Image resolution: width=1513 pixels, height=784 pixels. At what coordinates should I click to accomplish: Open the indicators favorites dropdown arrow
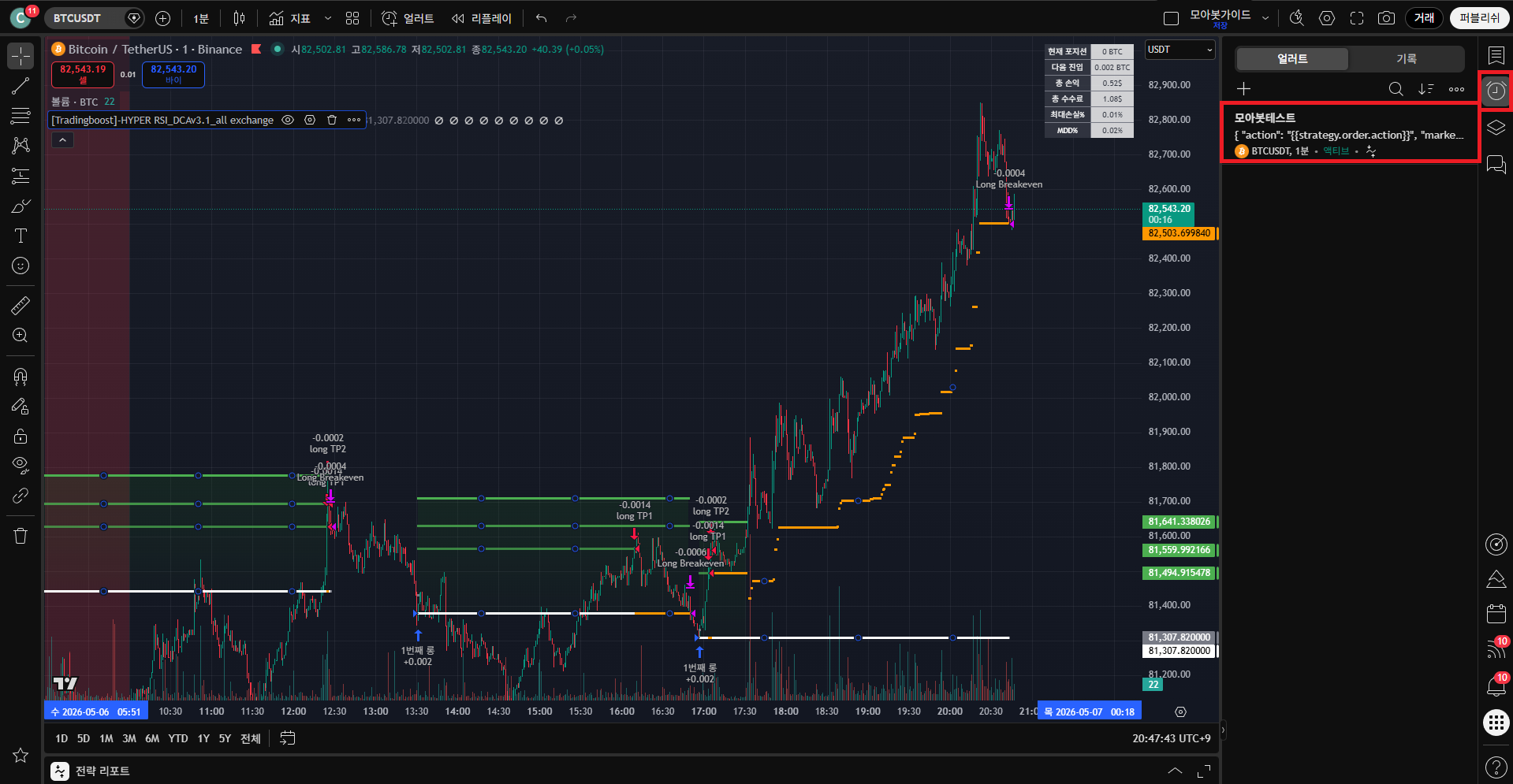328,18
